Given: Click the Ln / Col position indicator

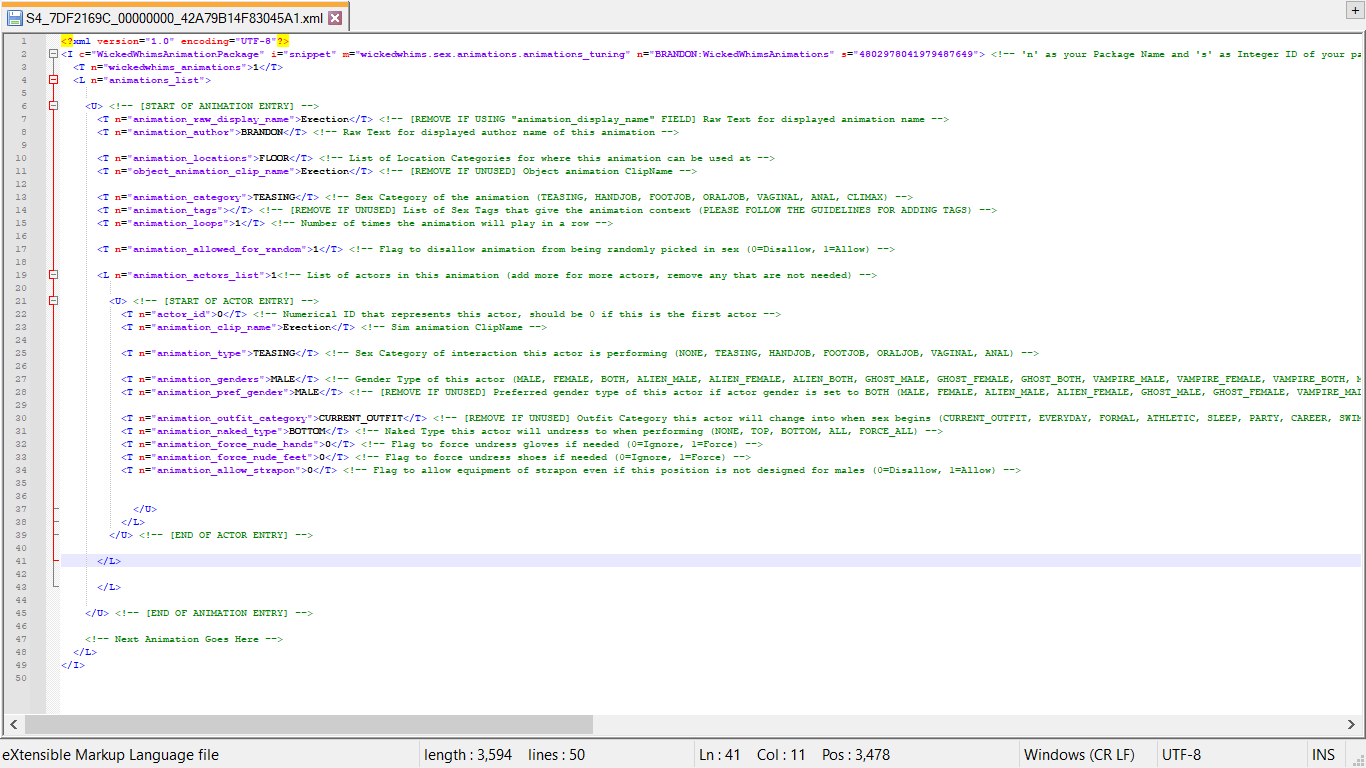Looking at the screenshot, I should tap(750, 755).
